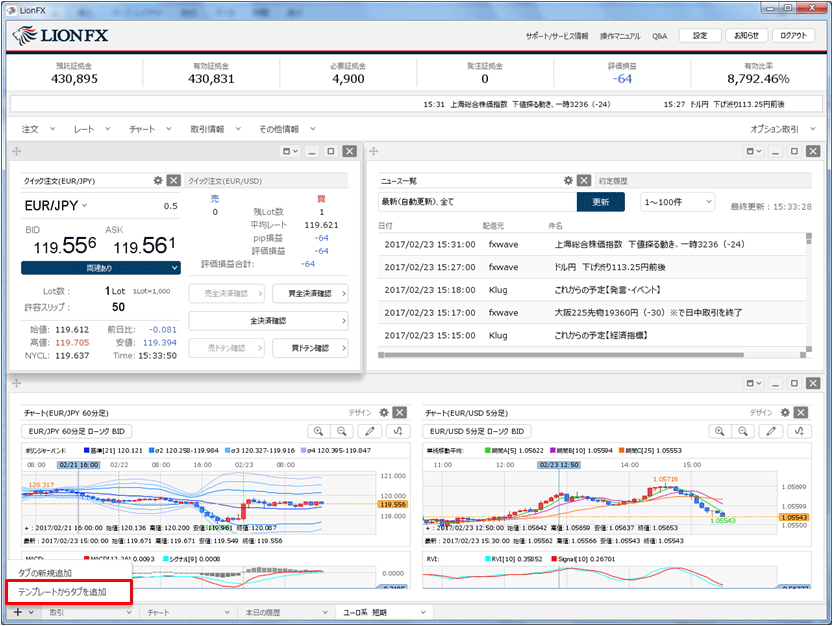Zoom out on the EUR/USD chart
This screenshot has height=626, width=833.
(743, 432)
